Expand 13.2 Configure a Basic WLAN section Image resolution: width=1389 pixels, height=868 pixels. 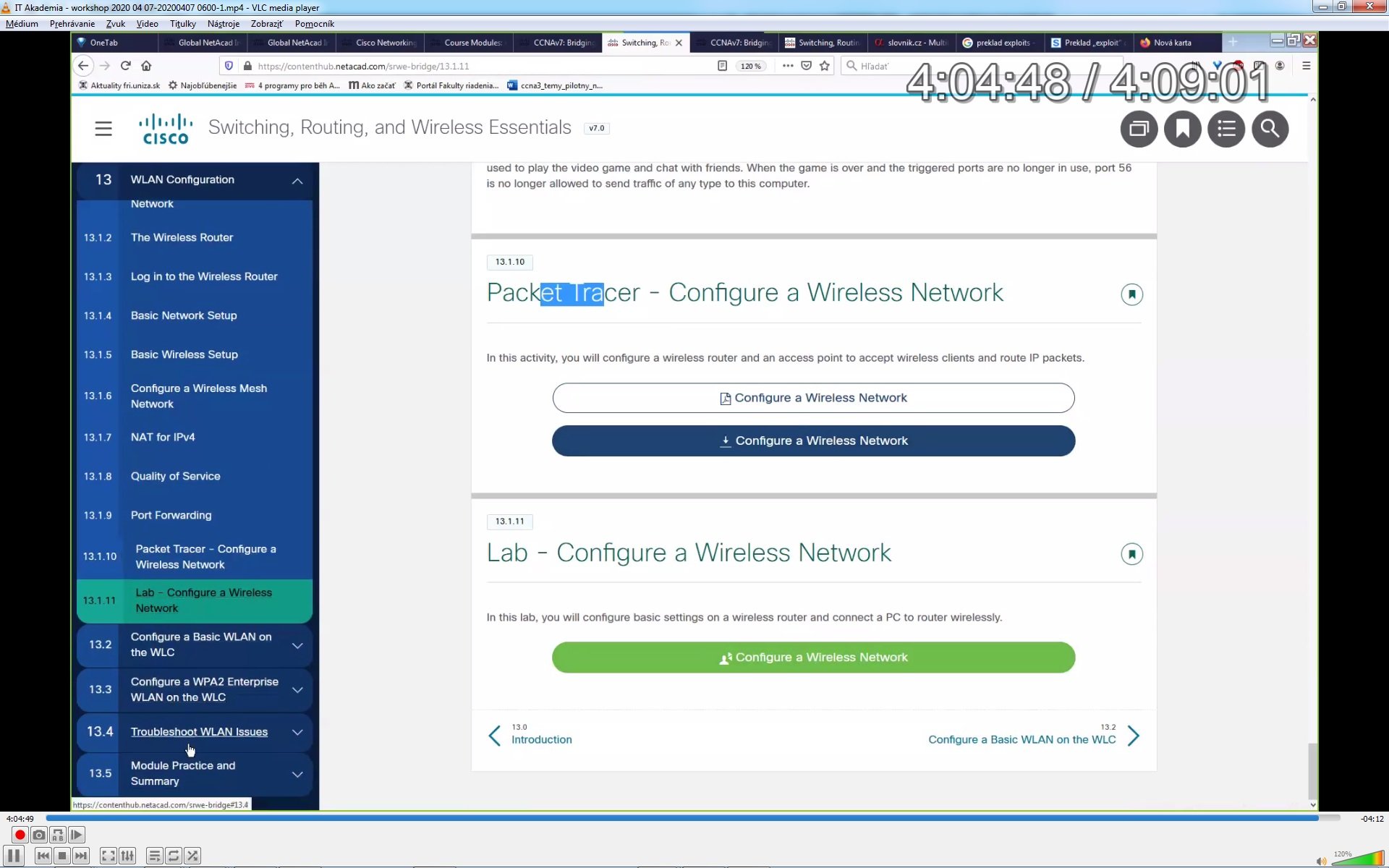(x=297, y=645)
